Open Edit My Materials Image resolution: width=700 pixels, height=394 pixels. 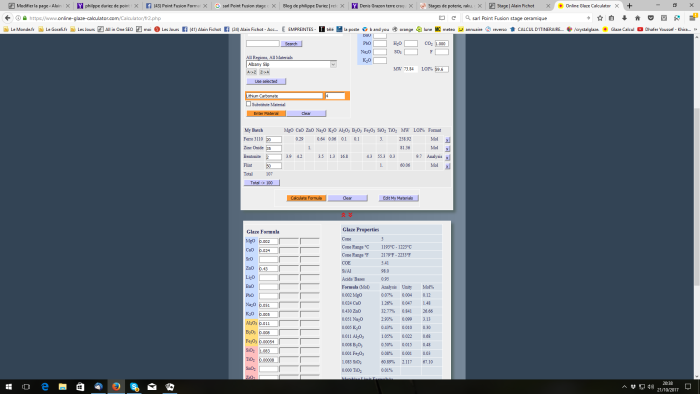(398, 198)
